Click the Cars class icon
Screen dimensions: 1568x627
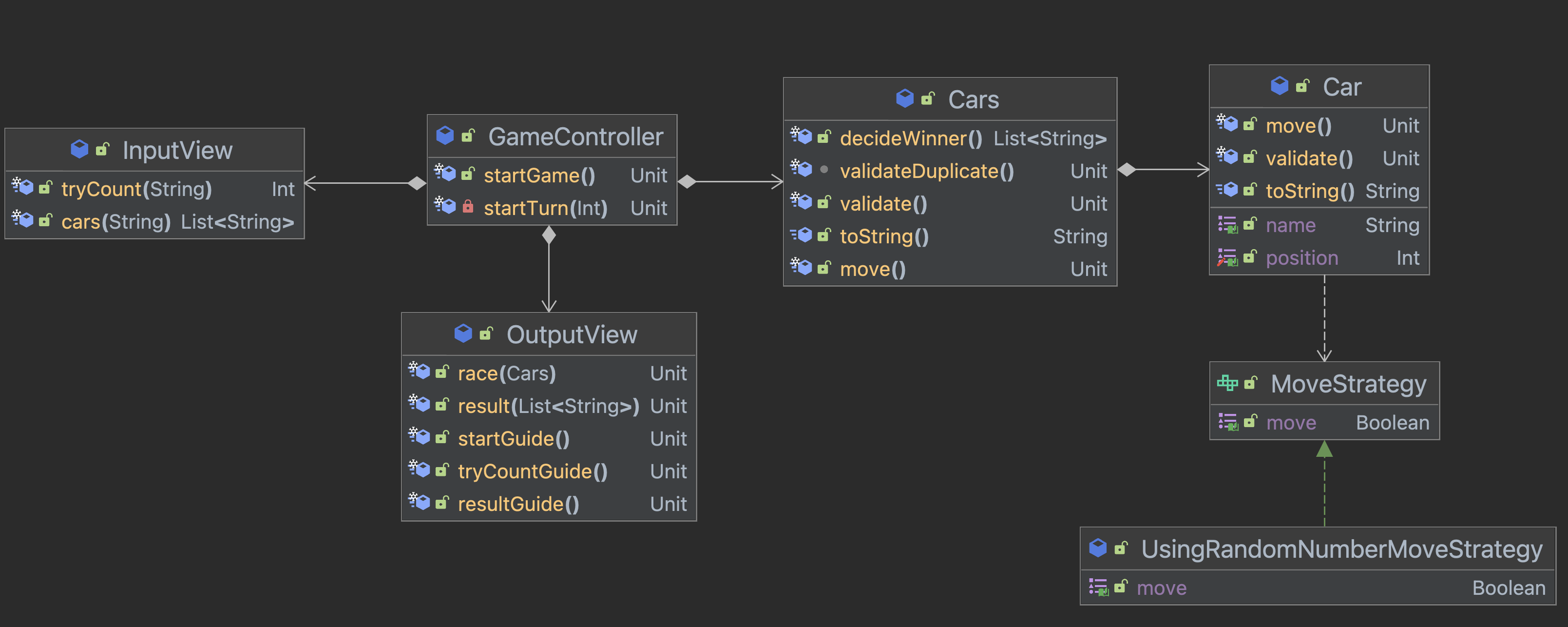point(905,98)
